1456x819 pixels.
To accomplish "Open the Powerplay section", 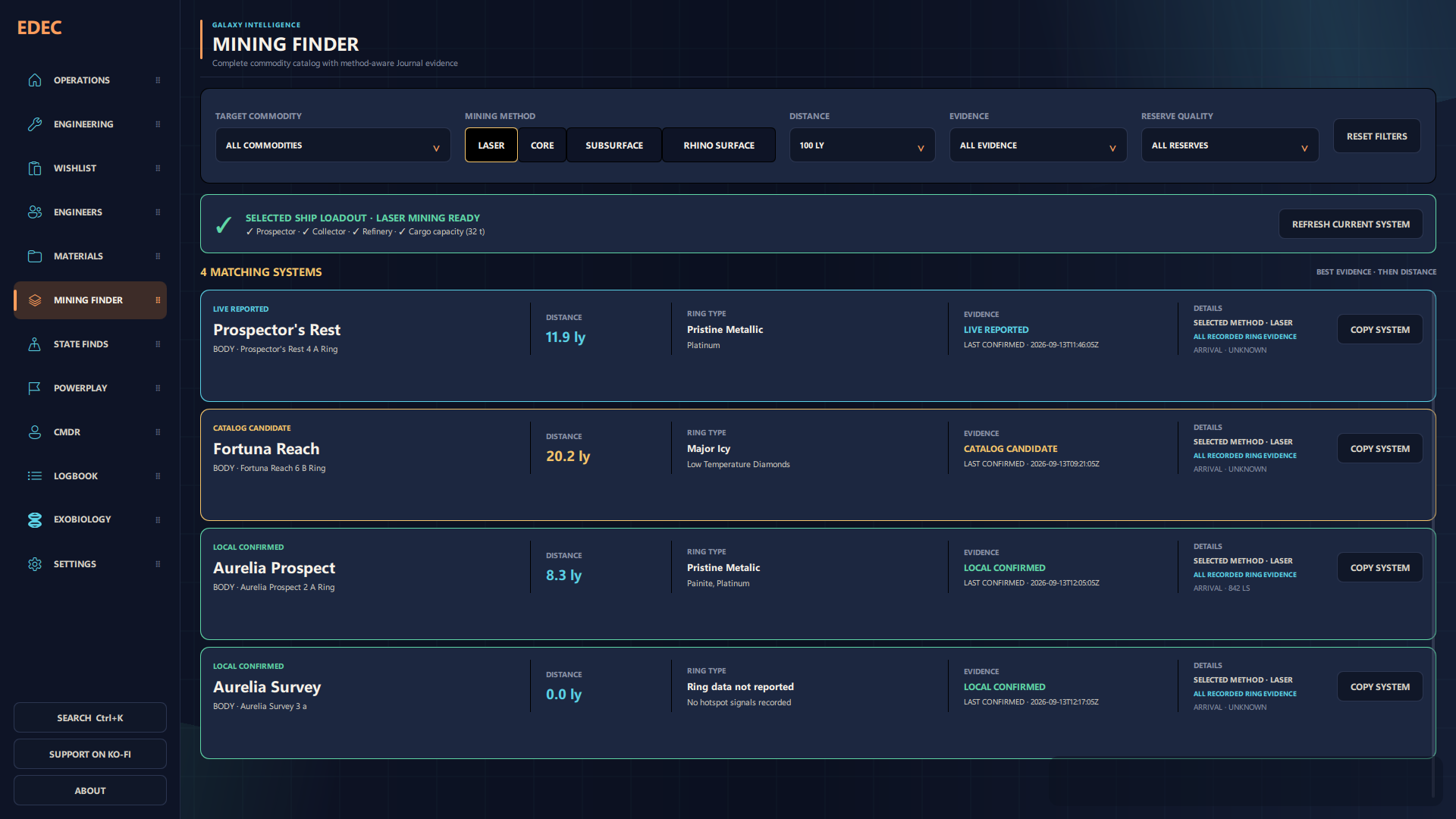I will (90, 388).
